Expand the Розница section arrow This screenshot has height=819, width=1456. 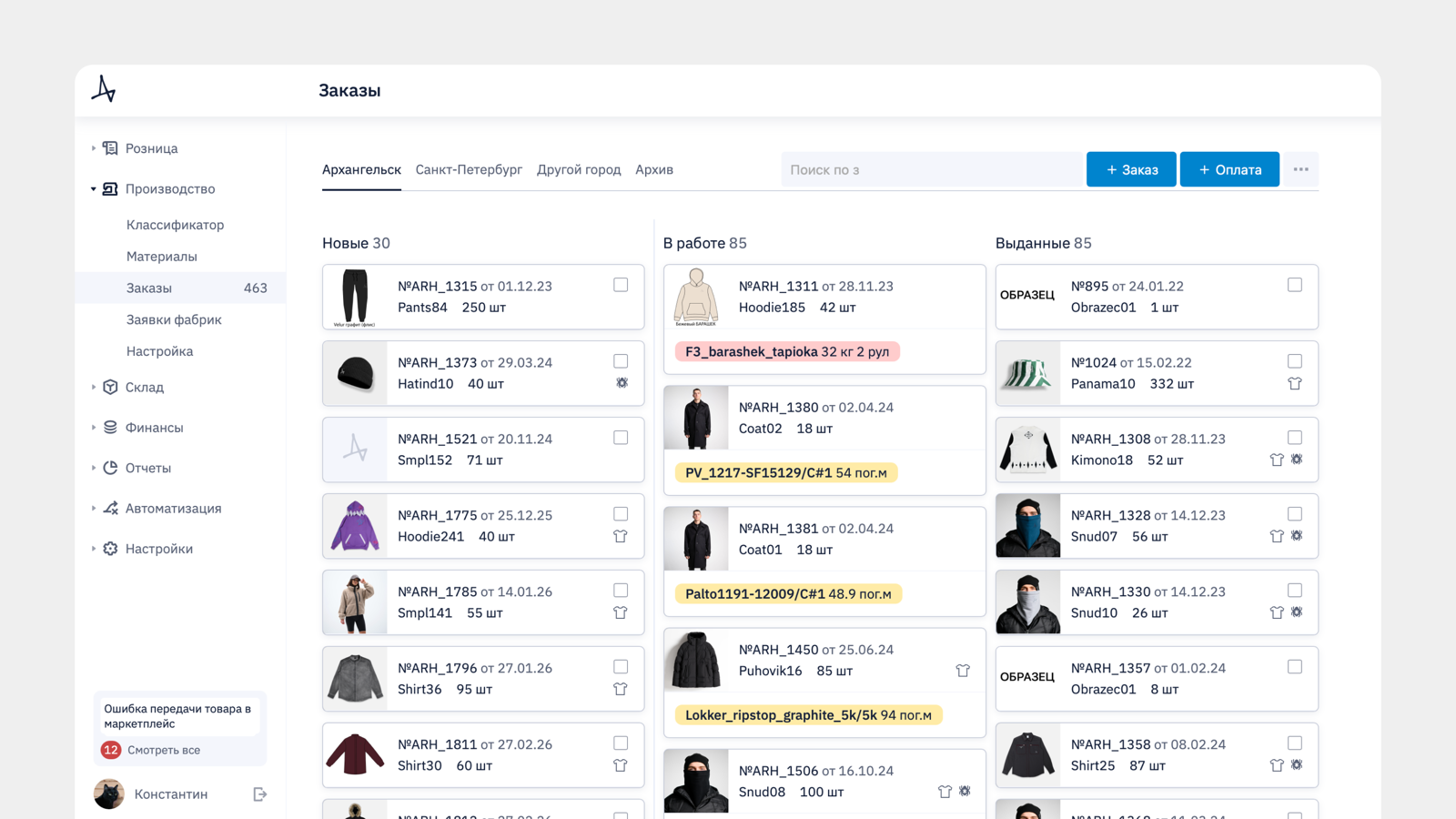click(x=93, y=148)
